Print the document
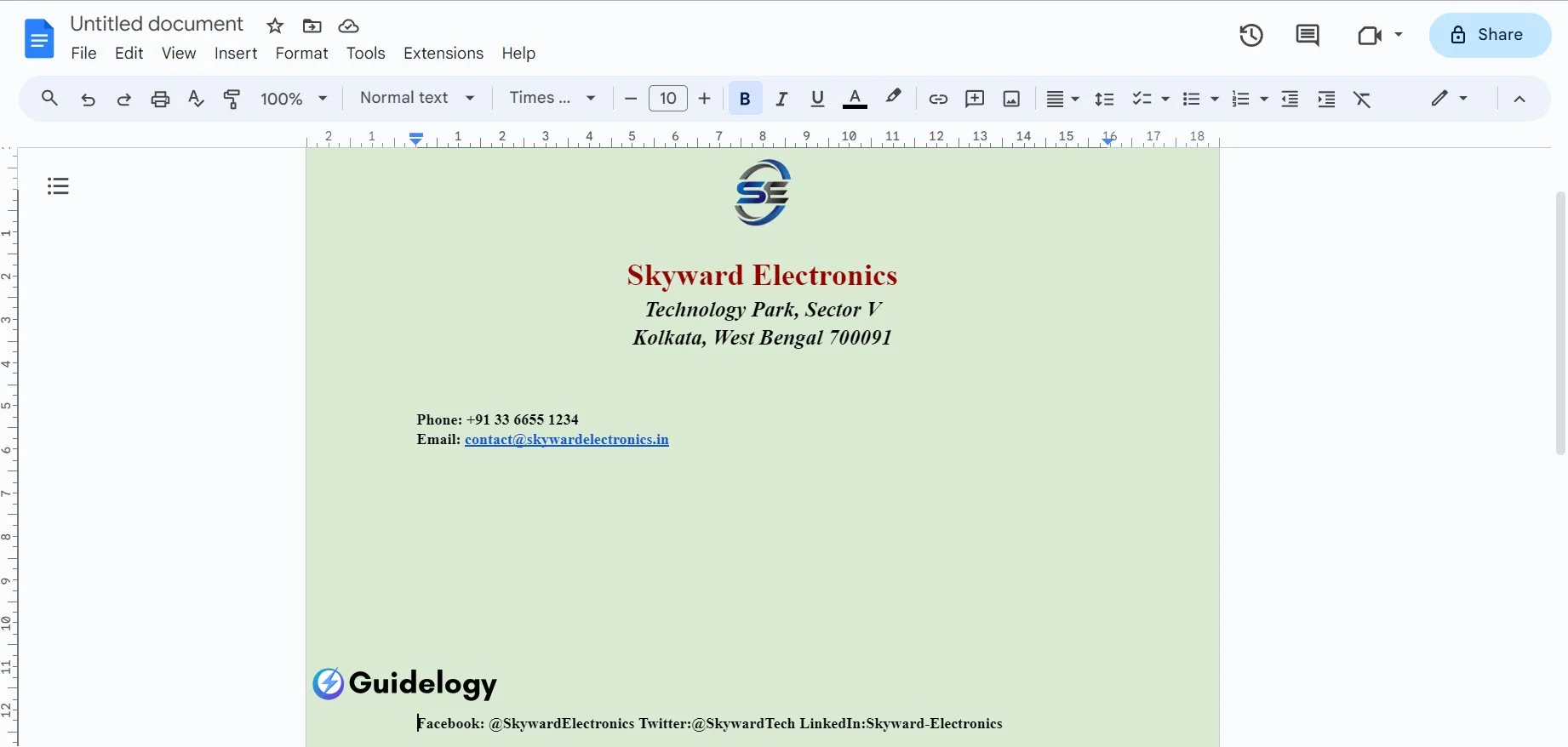 tap(160, 99)
